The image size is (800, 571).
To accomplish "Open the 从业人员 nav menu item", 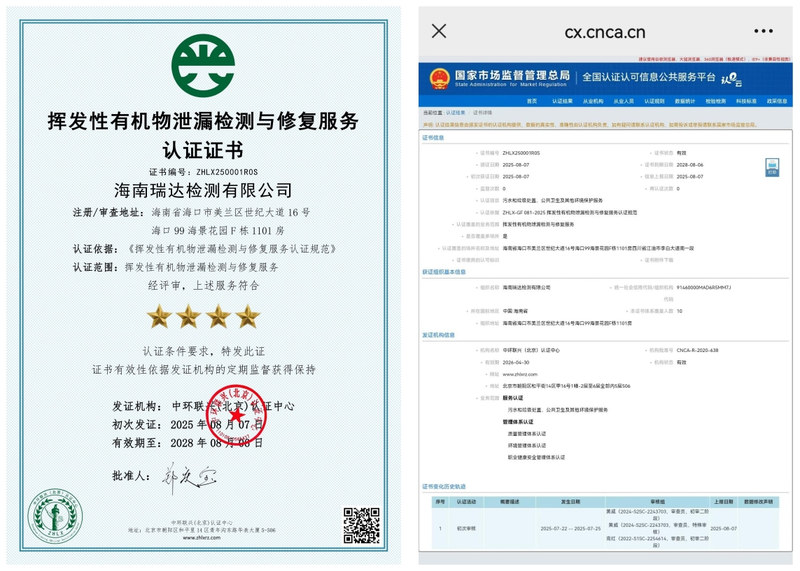I will click(623, 101).
